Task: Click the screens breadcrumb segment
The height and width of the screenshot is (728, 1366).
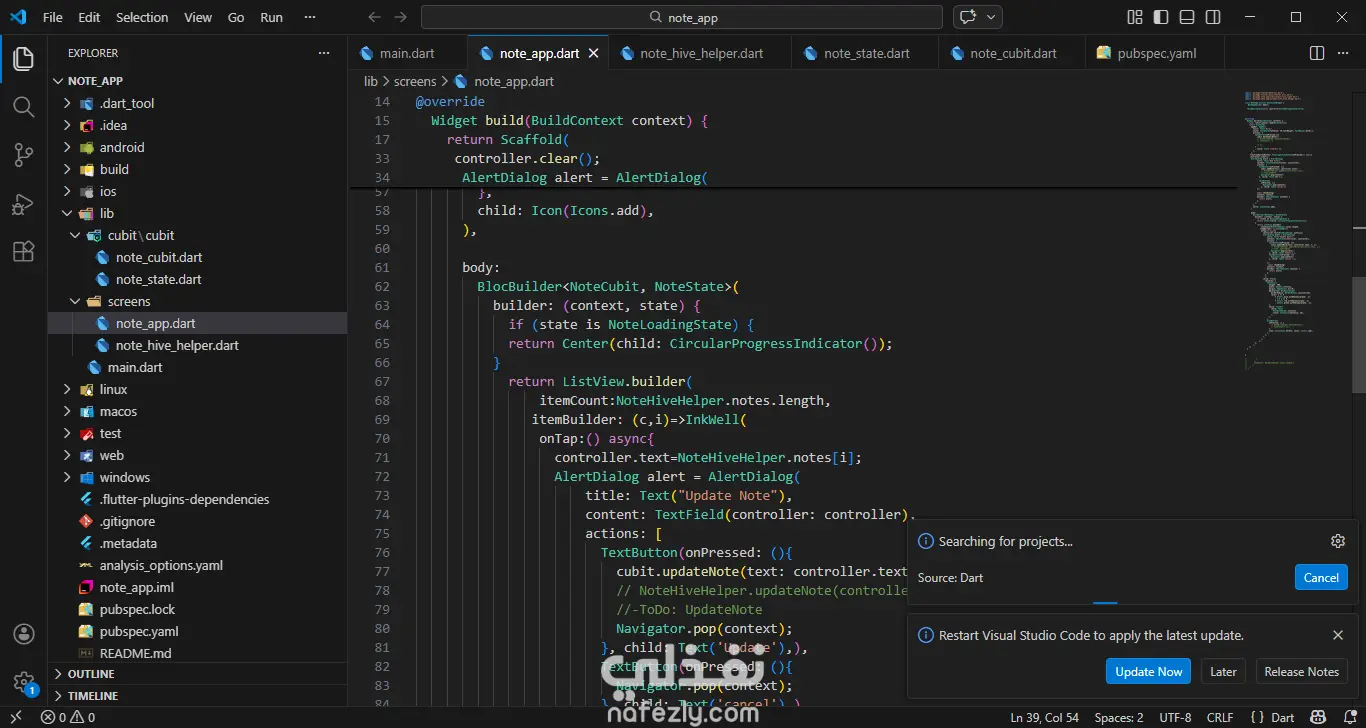Action: tap(415, 81)
